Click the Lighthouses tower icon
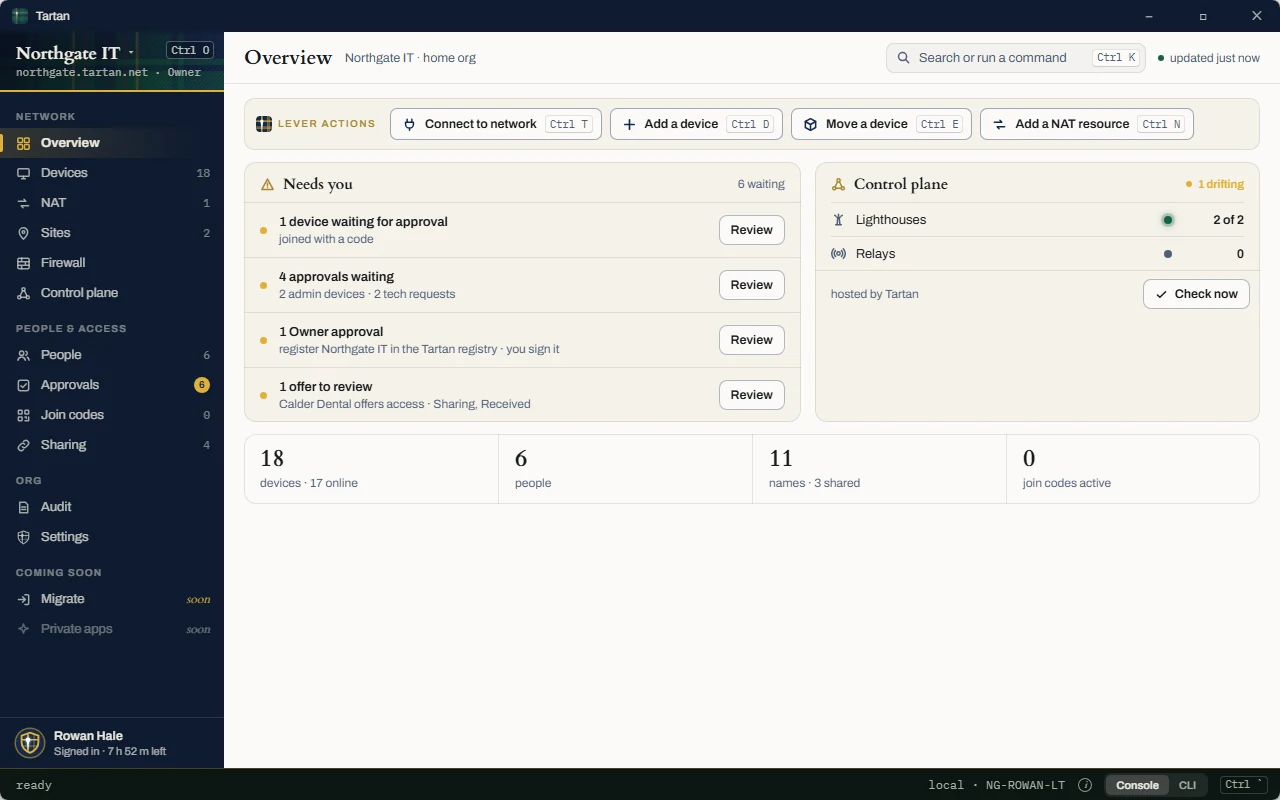The height and width of the screenshot is (800, 1280). (x=838, y=220)
